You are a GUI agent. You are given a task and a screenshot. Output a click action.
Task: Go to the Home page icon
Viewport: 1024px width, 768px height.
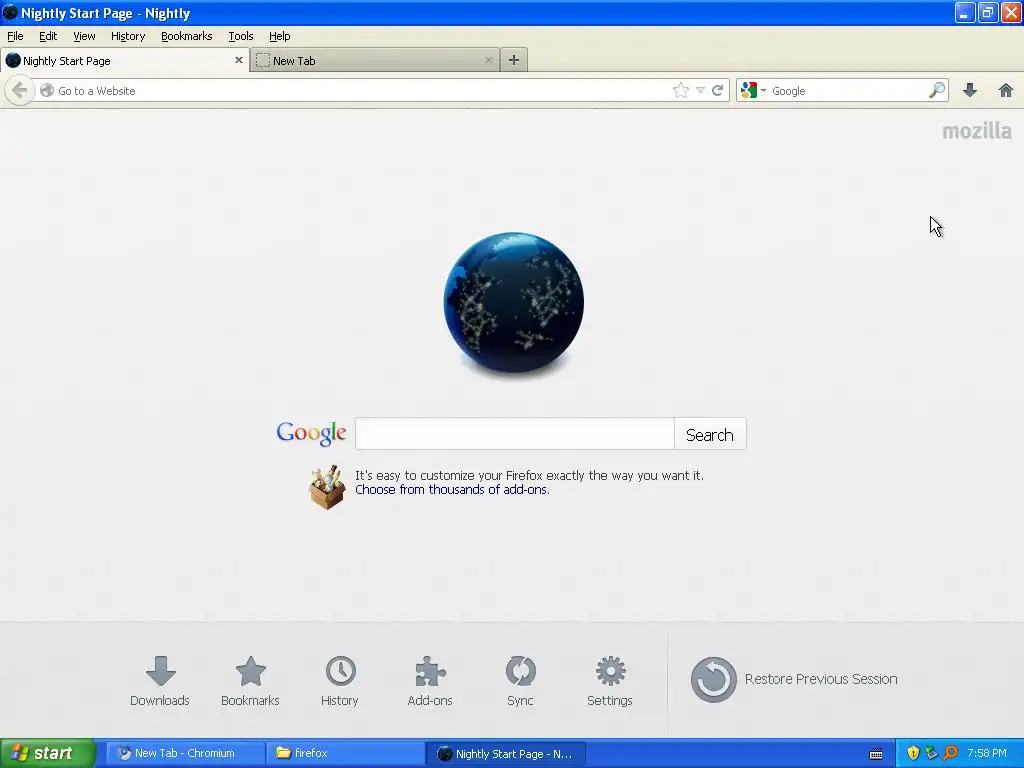pyautogui.click(x=1006, y=90)
